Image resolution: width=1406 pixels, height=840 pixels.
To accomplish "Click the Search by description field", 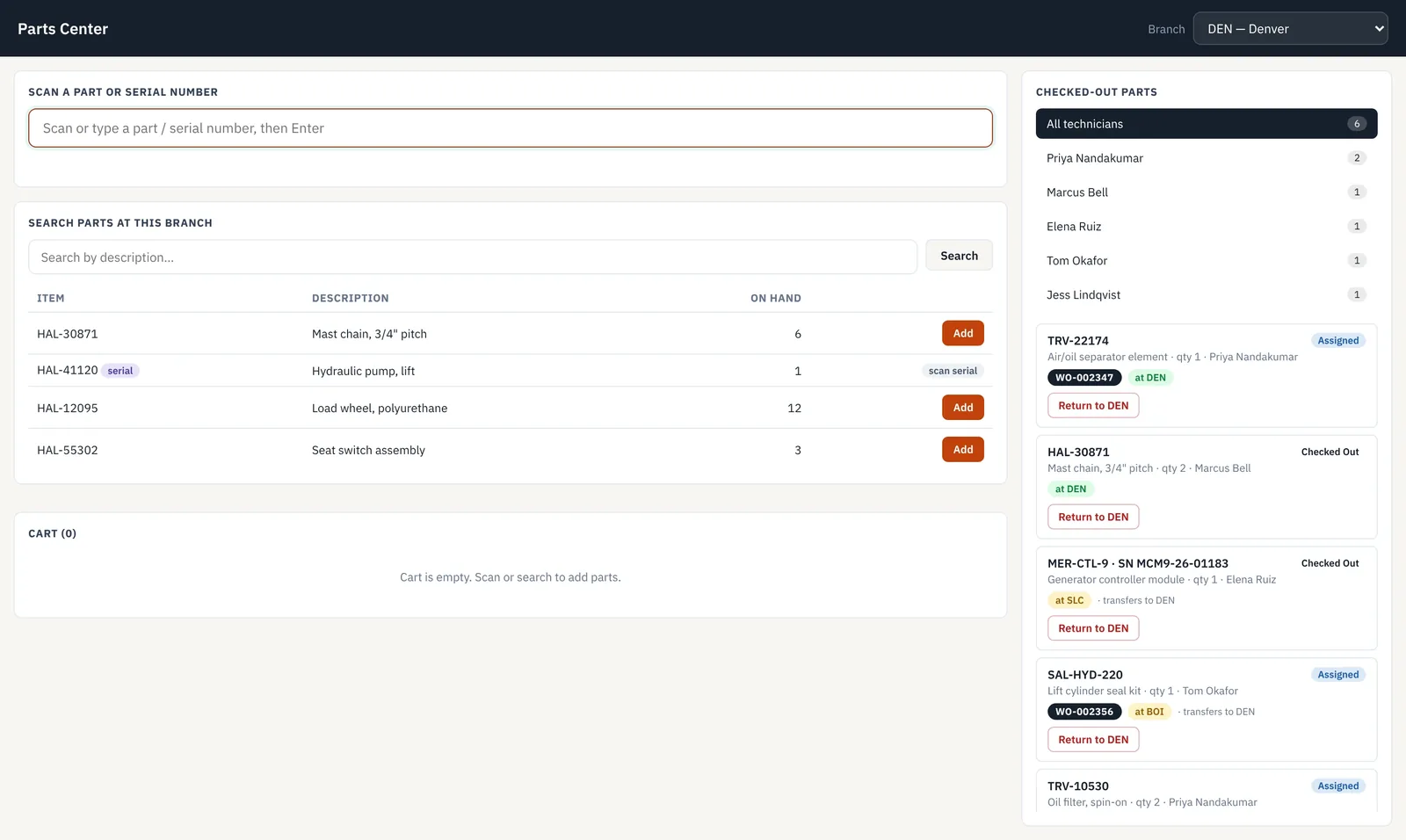I will (x=473, y=257).
